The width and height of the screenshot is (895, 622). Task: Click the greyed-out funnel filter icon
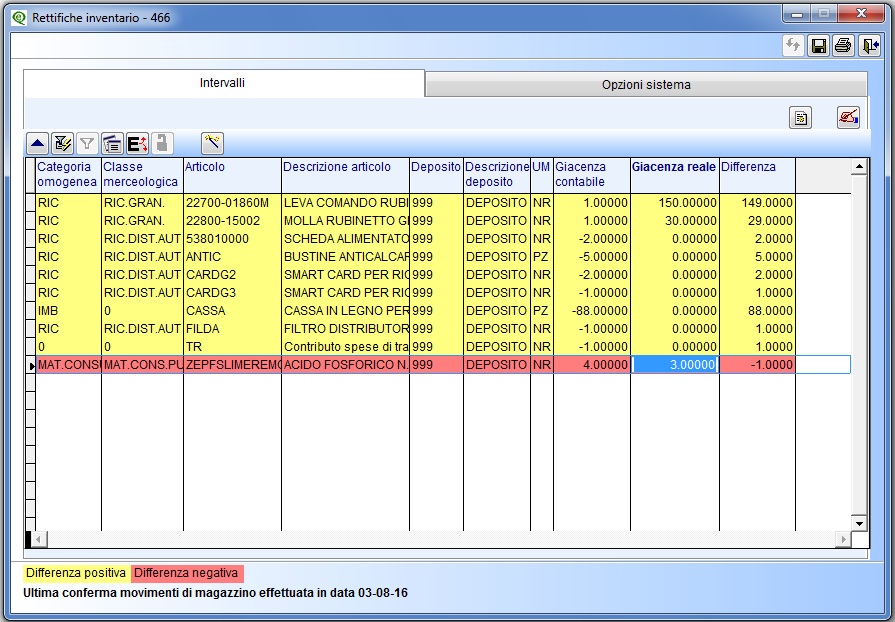point(87,143)
